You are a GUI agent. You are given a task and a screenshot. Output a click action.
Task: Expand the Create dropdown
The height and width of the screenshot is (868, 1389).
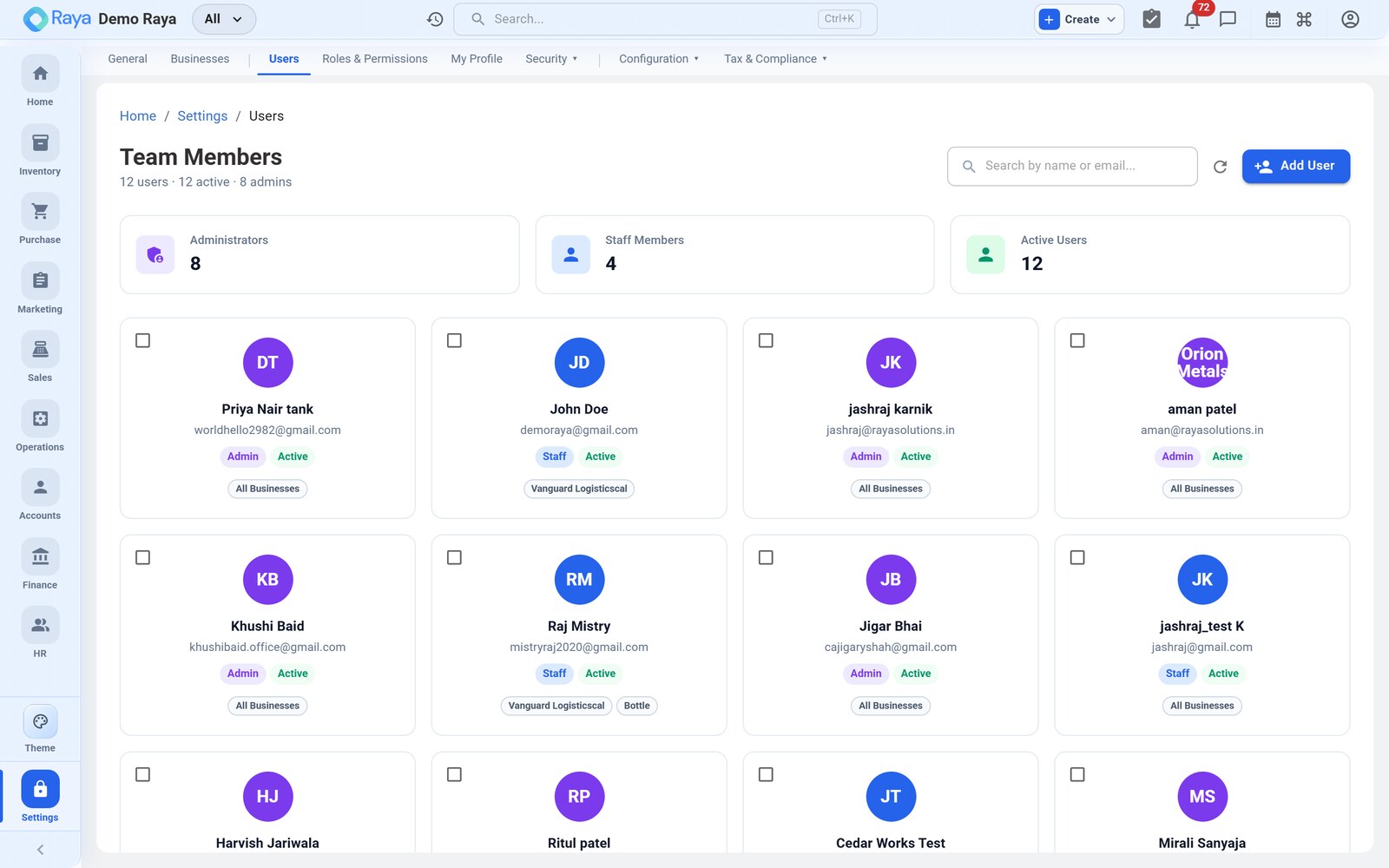pyautogui.click(x=1079, y=19)
